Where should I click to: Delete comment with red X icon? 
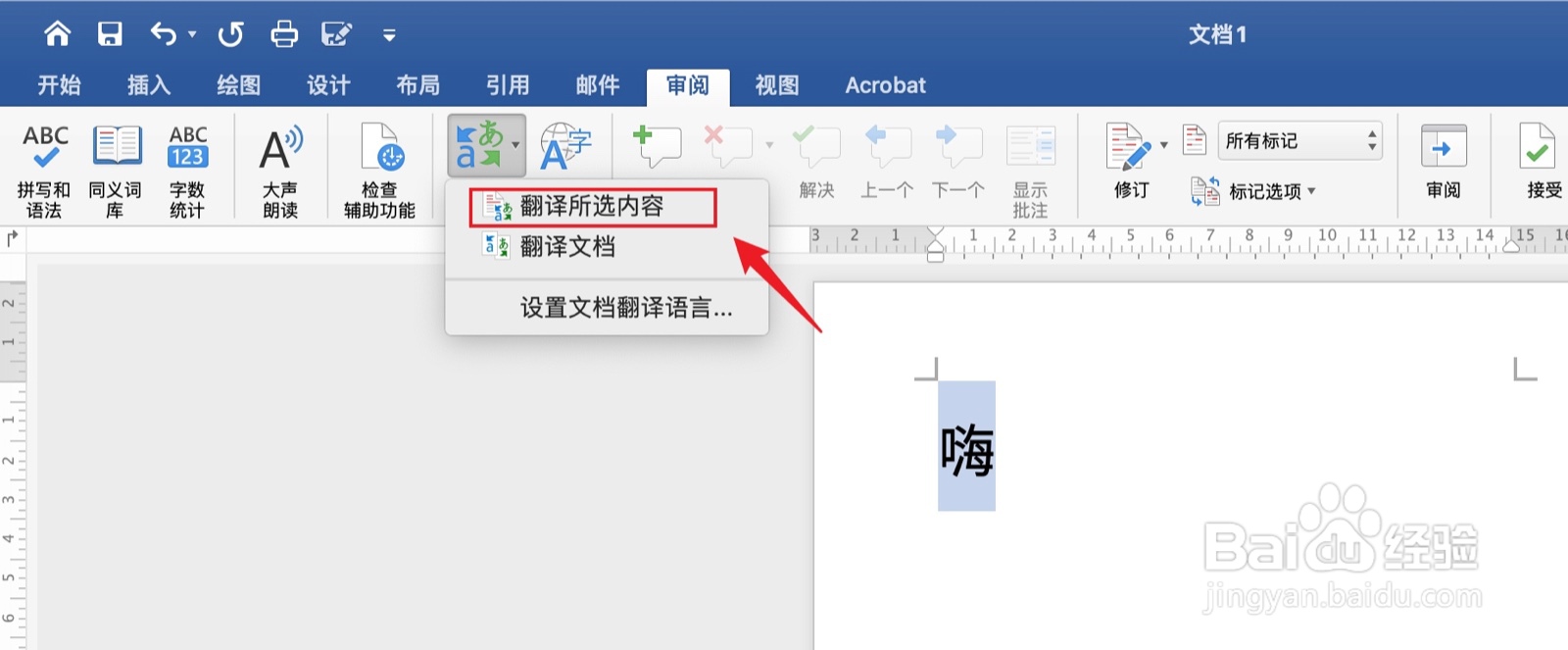click(x=728, y=146)
